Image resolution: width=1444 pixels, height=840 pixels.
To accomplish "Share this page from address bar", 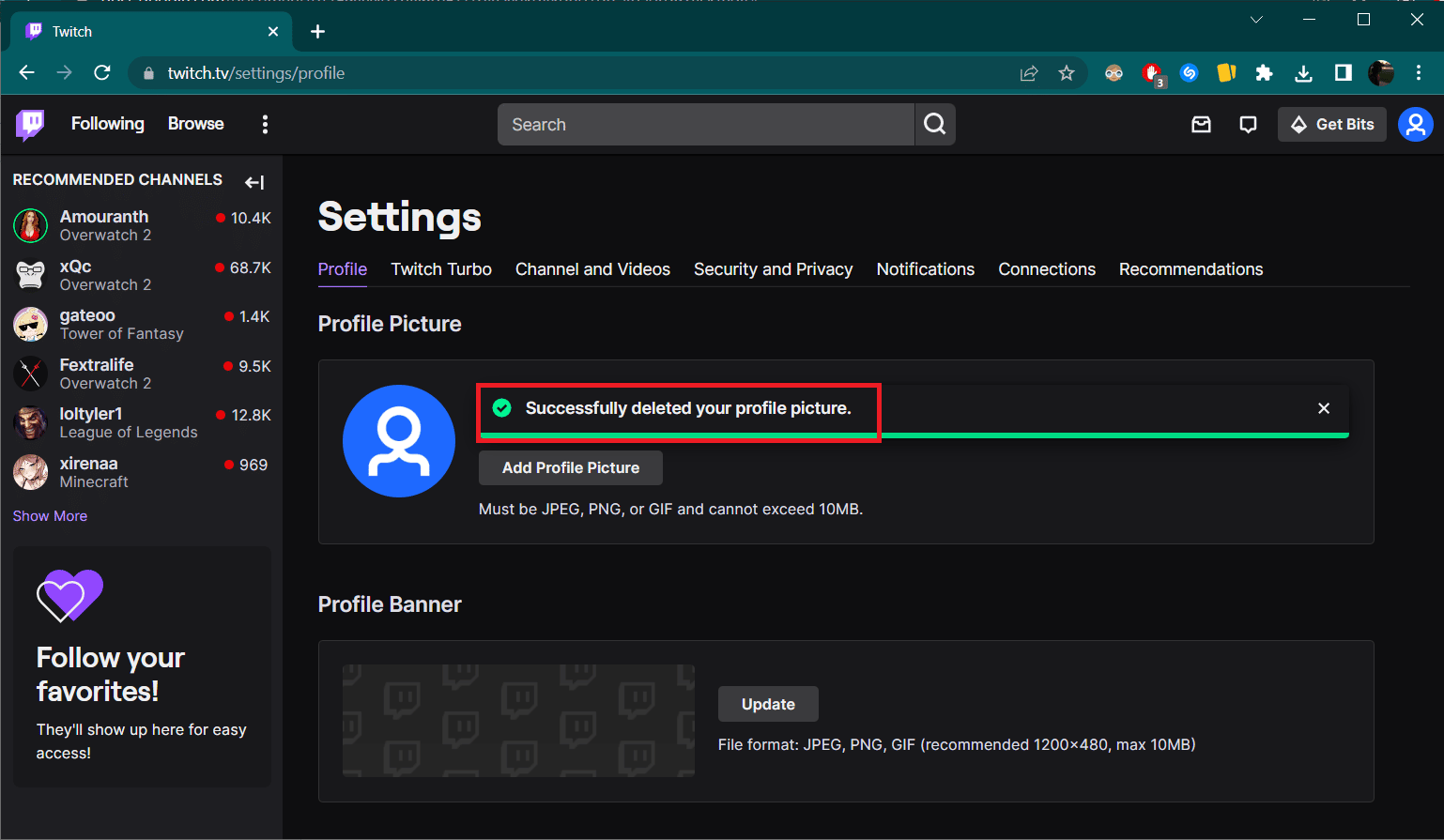I will [1029, 73].
